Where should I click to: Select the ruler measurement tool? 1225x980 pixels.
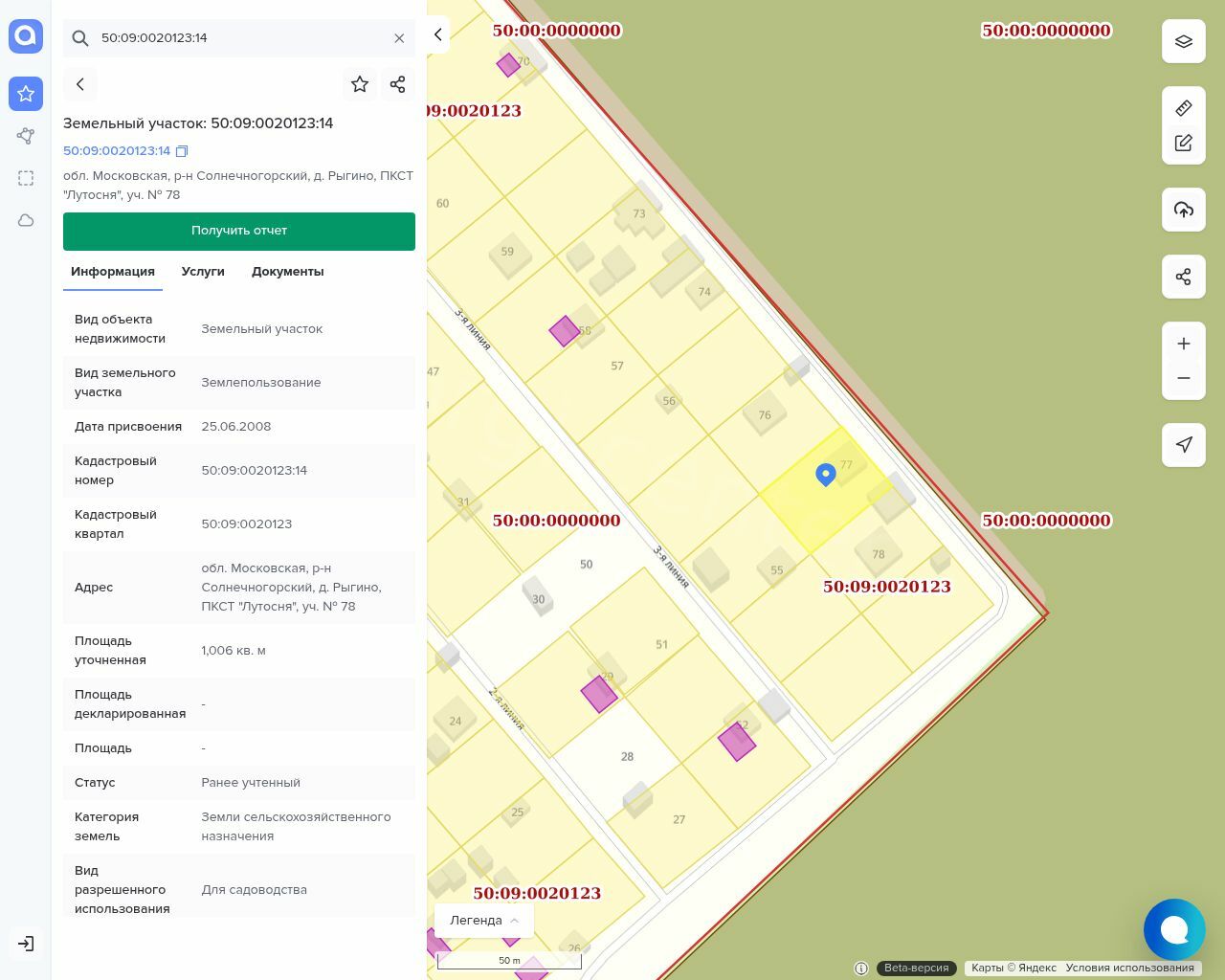tap(1184, 108)
